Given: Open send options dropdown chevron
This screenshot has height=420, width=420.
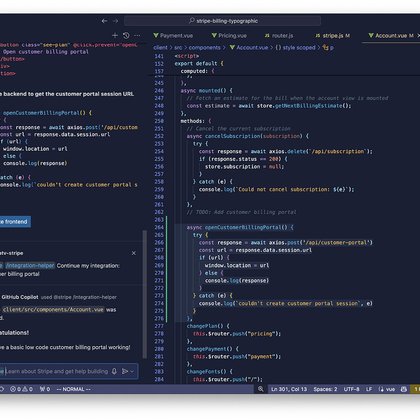Looking at the screenshot, I should pos(132,371).
